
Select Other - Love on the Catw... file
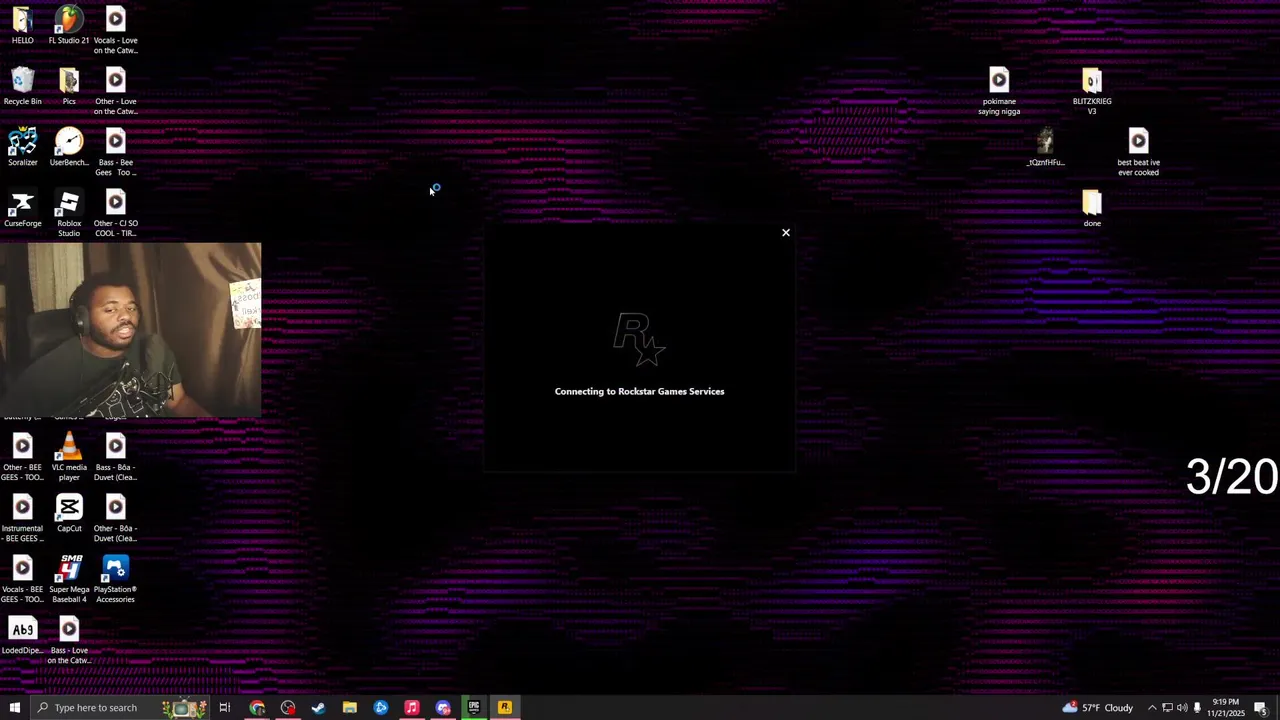pyautogui.click(x=115, y=92)
